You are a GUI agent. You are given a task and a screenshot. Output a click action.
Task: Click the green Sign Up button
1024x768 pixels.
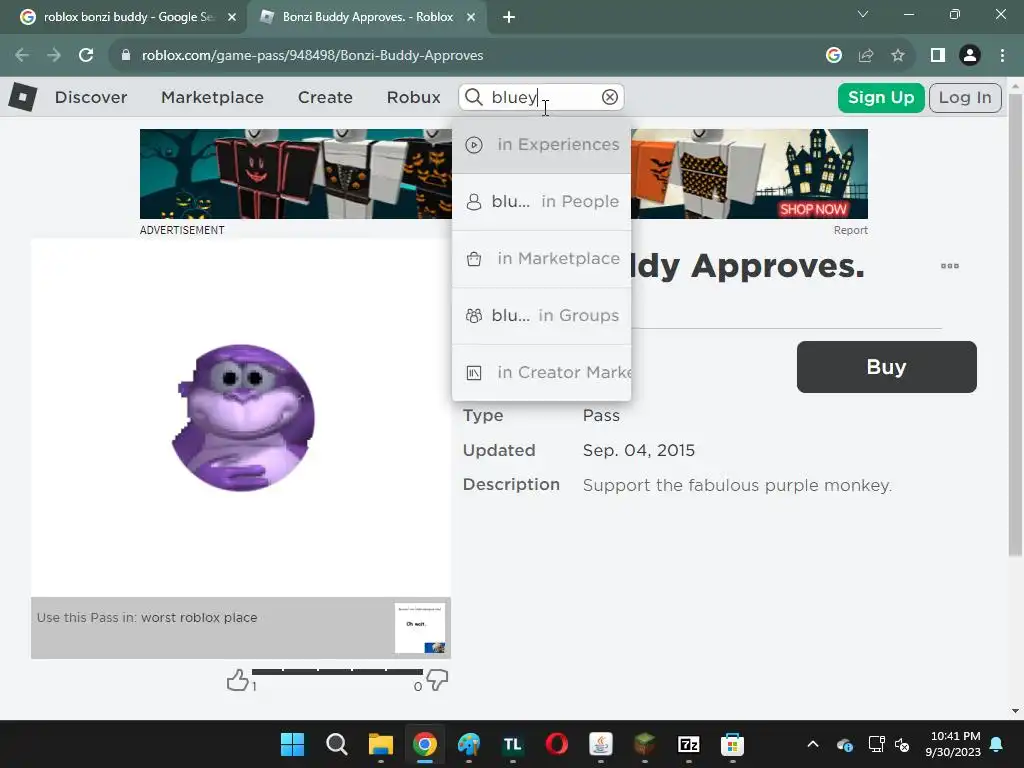(x=881, y=98)
